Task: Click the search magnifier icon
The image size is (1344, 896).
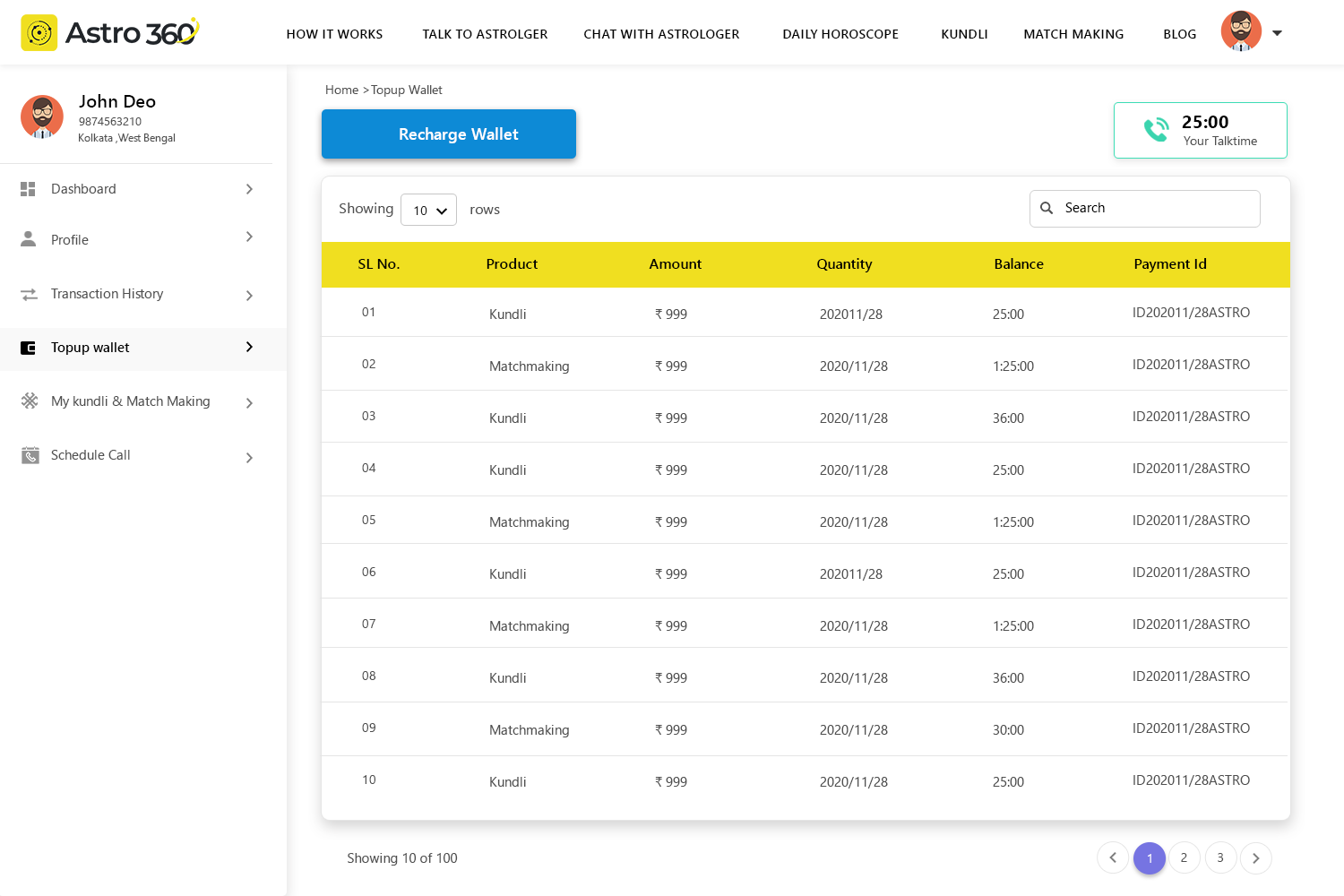Action: 1047,208
